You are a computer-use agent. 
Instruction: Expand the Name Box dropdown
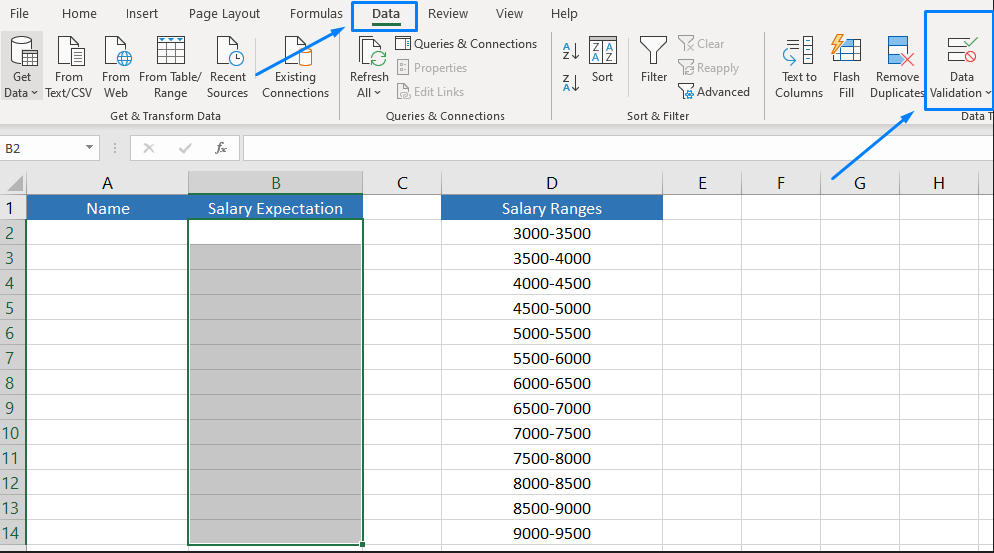pos(89,148)
